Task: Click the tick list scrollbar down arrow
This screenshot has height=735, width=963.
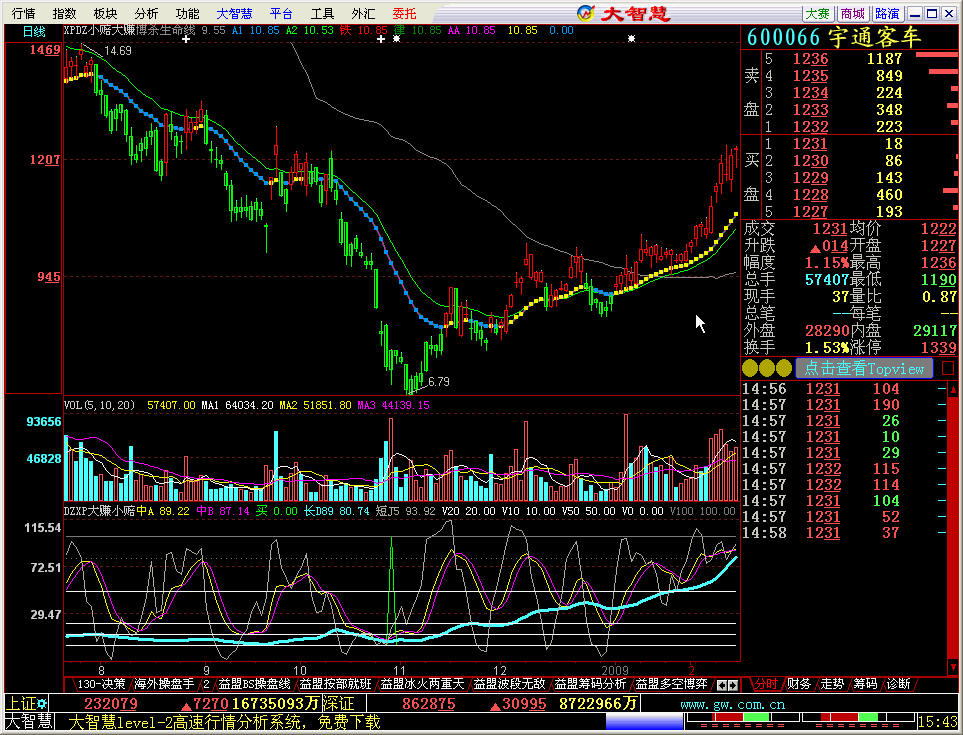Action: [953, 667]
